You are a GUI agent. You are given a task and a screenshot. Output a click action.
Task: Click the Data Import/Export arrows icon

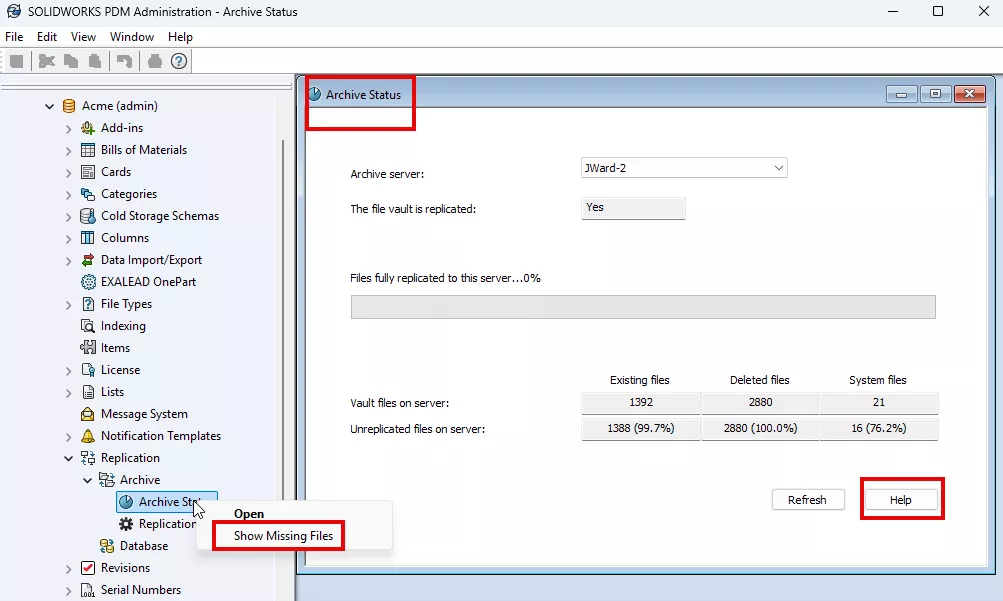(88, 260)
